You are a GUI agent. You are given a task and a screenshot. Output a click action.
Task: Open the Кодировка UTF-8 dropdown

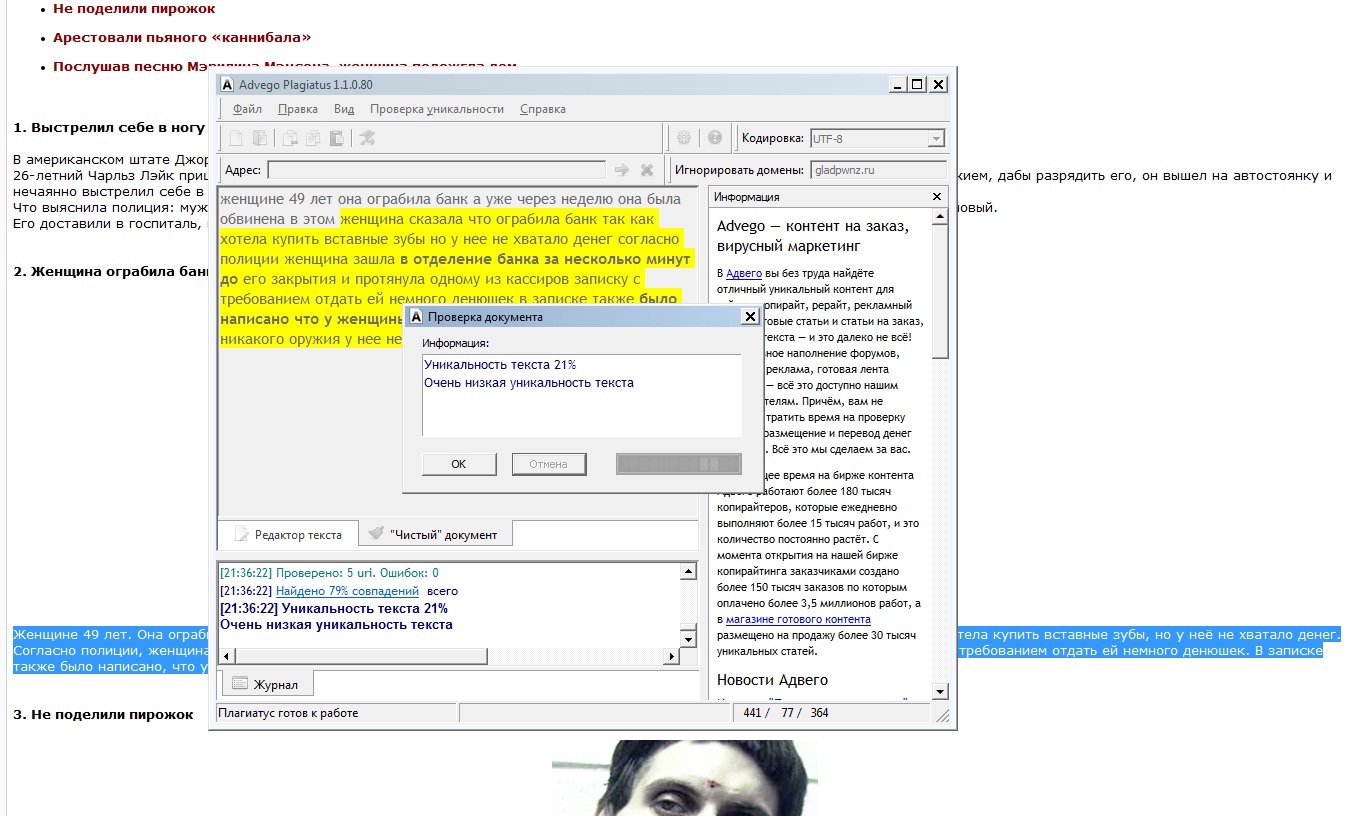coord(936,139)
